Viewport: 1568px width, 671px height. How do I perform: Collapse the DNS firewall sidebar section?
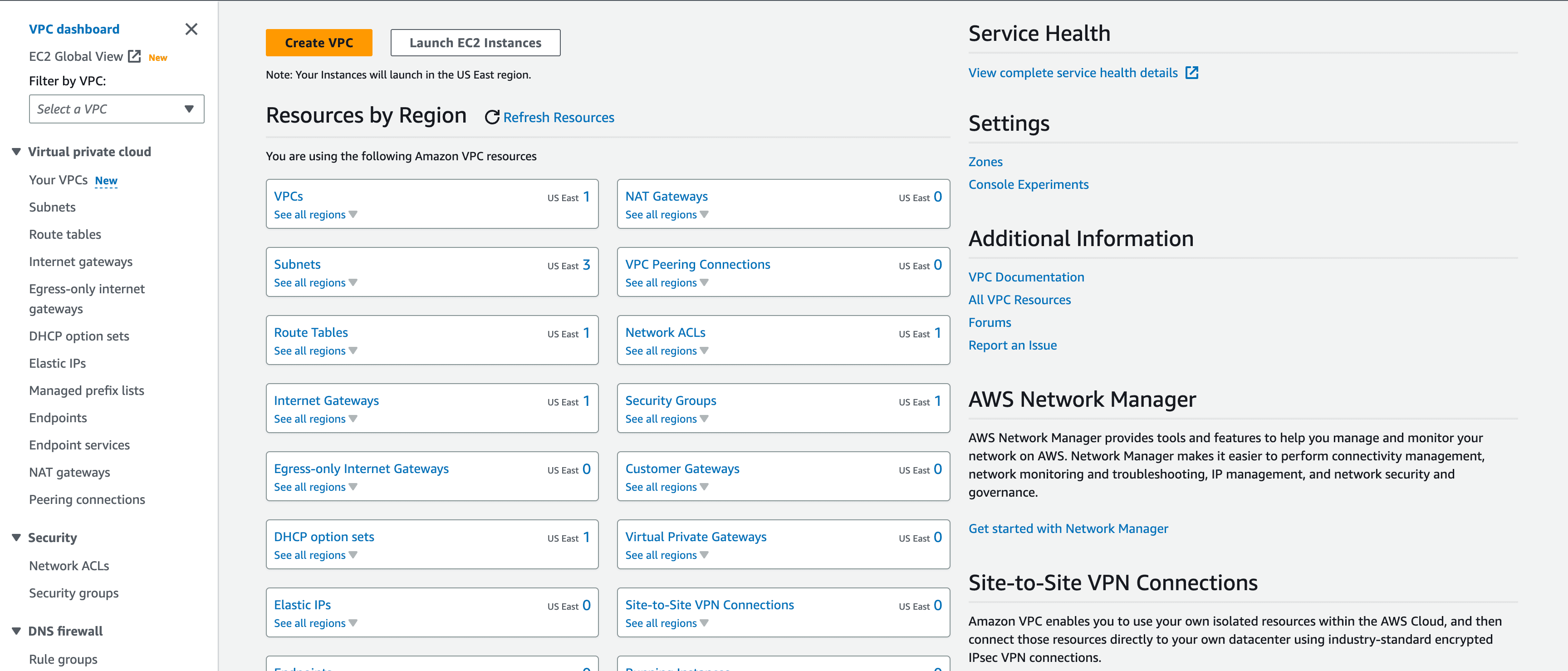[16, 631]
